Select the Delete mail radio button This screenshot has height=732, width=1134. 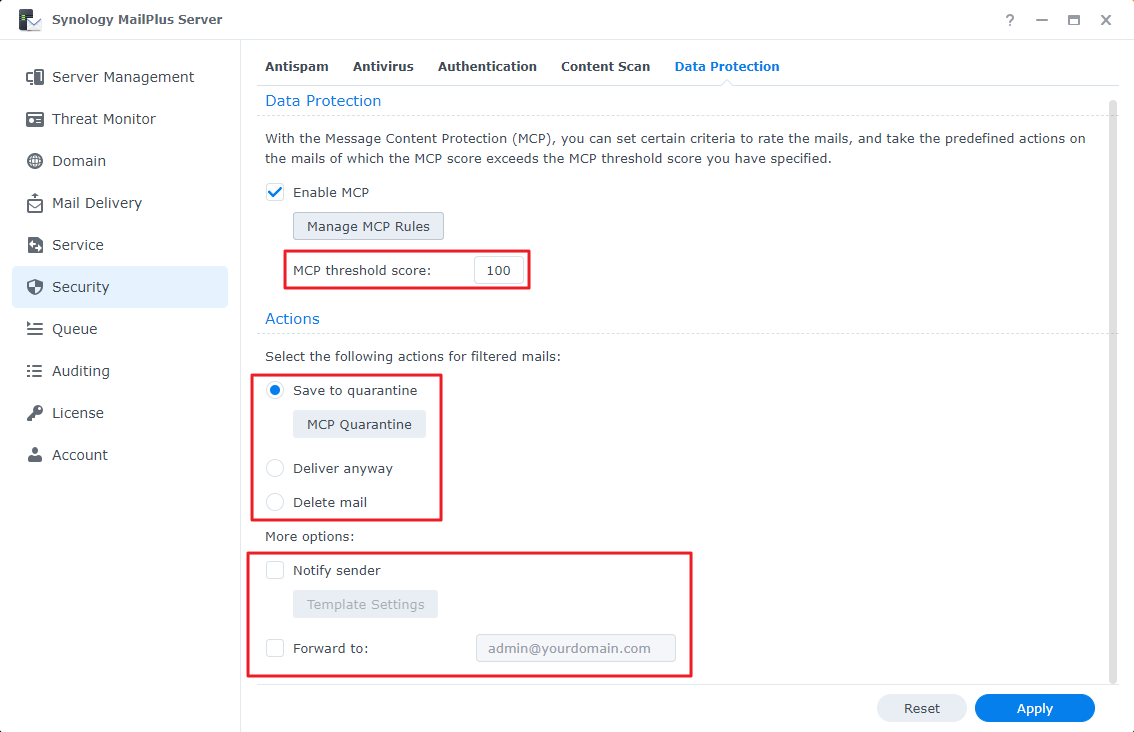pyautogui.click(x=275, y=502)
